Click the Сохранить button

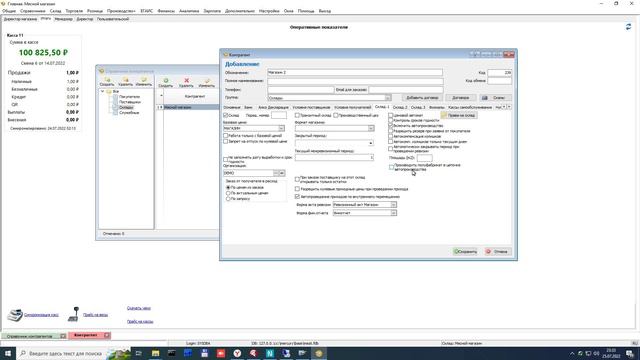pos(465,251)
